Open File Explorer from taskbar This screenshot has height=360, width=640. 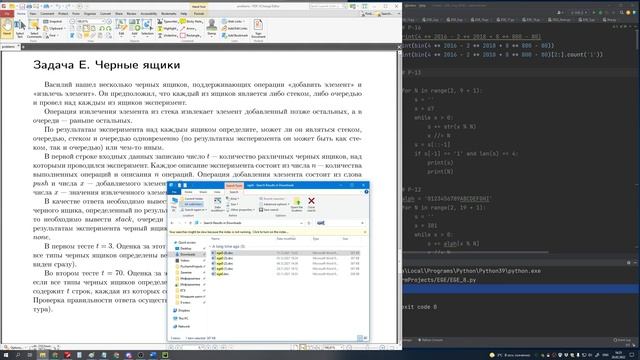pos(42,355)
